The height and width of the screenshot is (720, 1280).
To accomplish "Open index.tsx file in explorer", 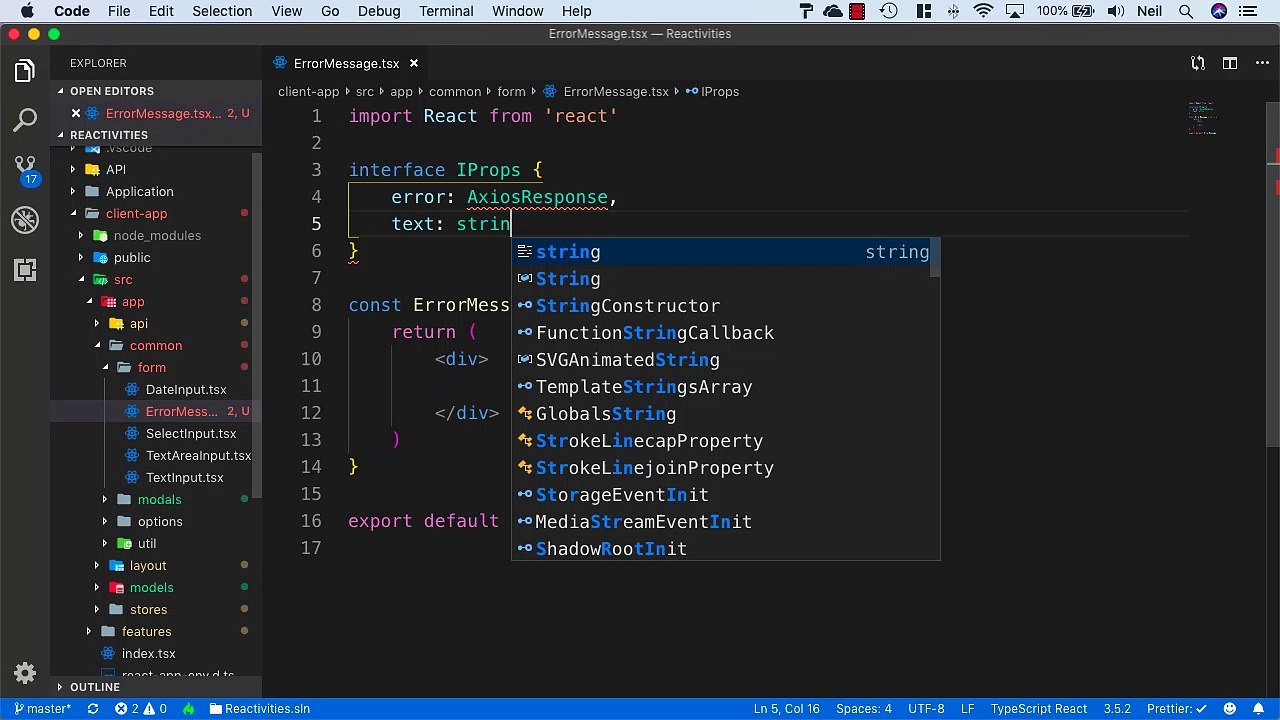I will (x=148, y=653).
